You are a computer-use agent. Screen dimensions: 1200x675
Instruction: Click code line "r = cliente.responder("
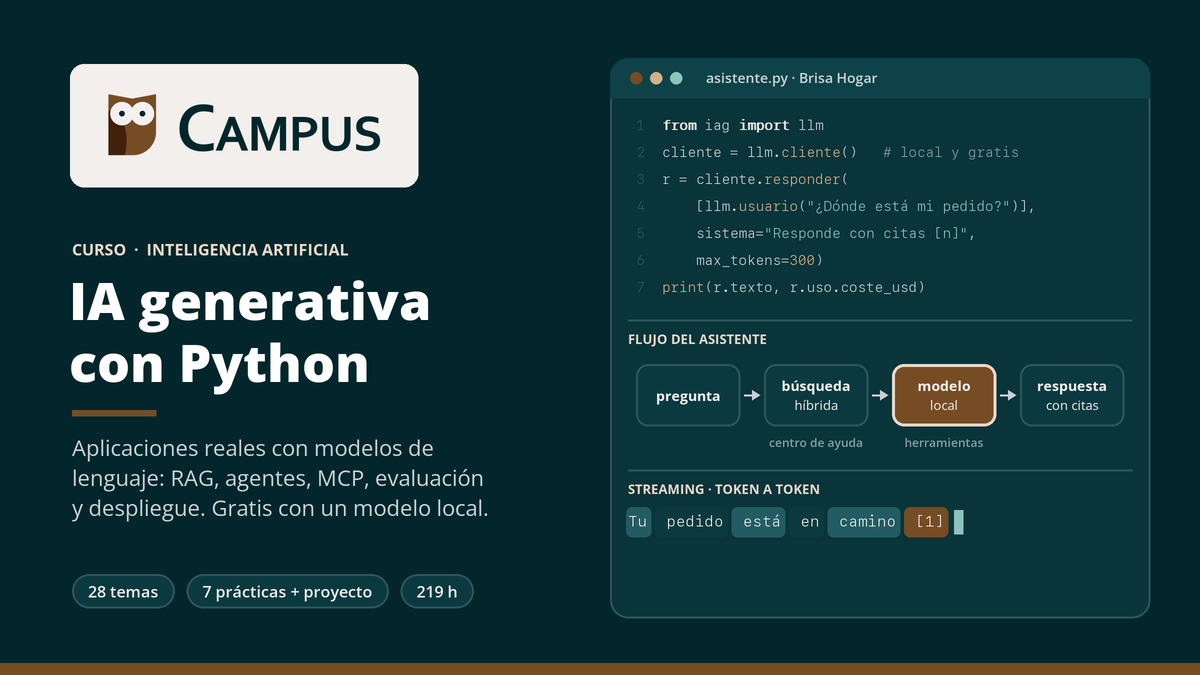pos(755,179)
